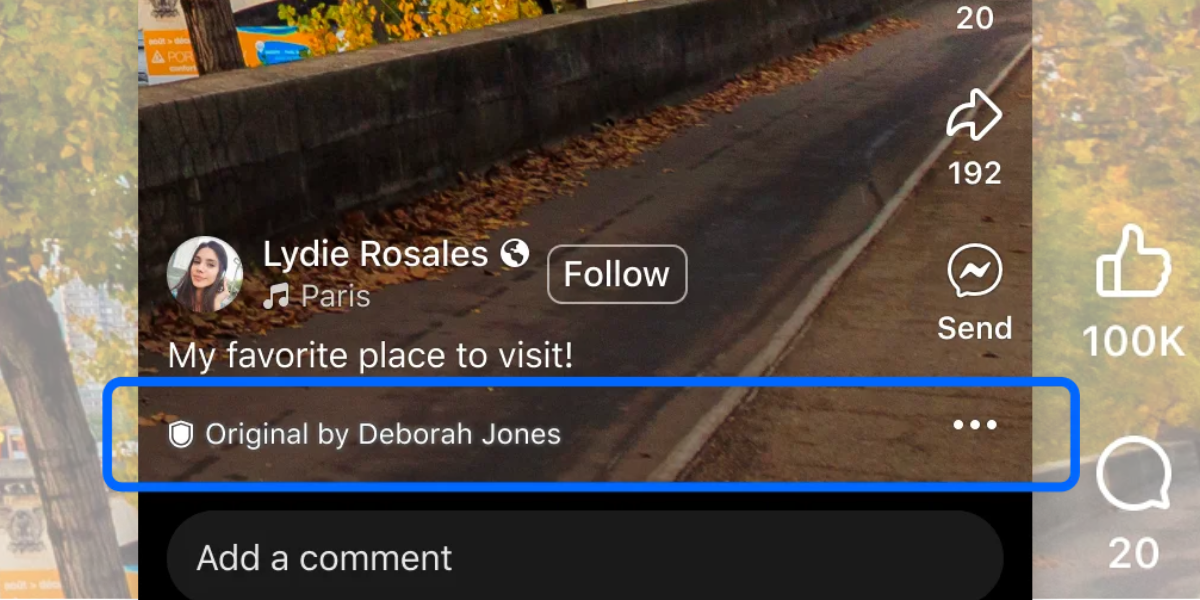The width and height of the screenshot is (1200, 600).
Task: Follow Lydie Rosales
Action: pos(617,274)
